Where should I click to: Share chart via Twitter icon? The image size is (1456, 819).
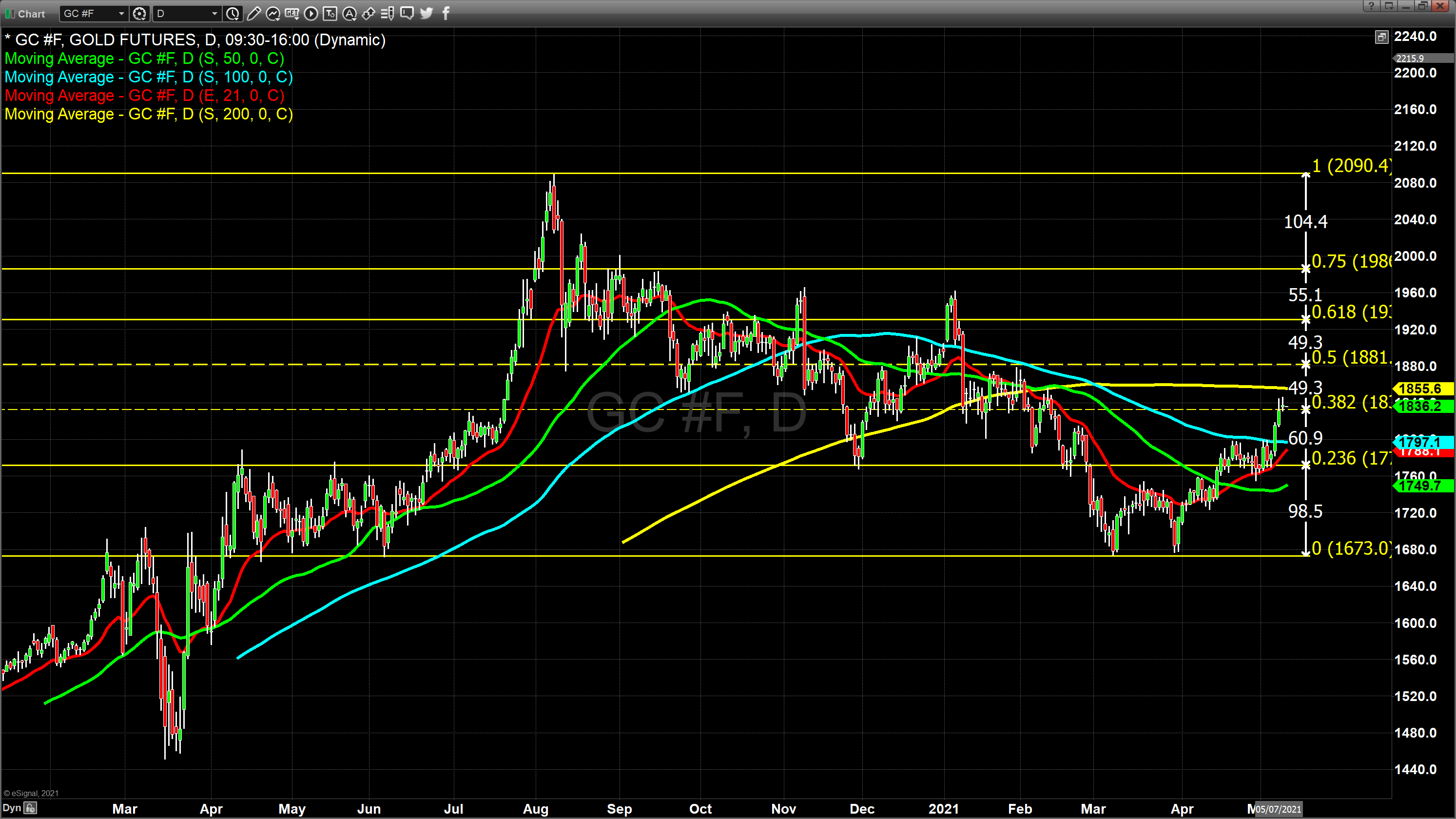coord(427,13)
